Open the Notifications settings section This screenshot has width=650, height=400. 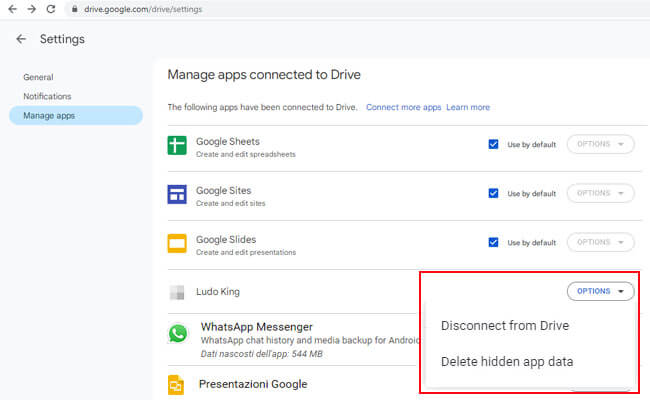47,96
